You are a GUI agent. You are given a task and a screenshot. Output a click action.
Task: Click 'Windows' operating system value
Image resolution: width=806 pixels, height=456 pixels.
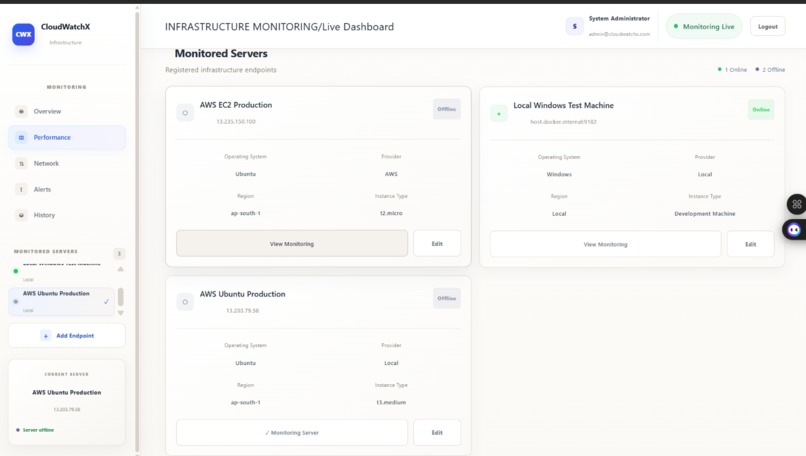559,174
